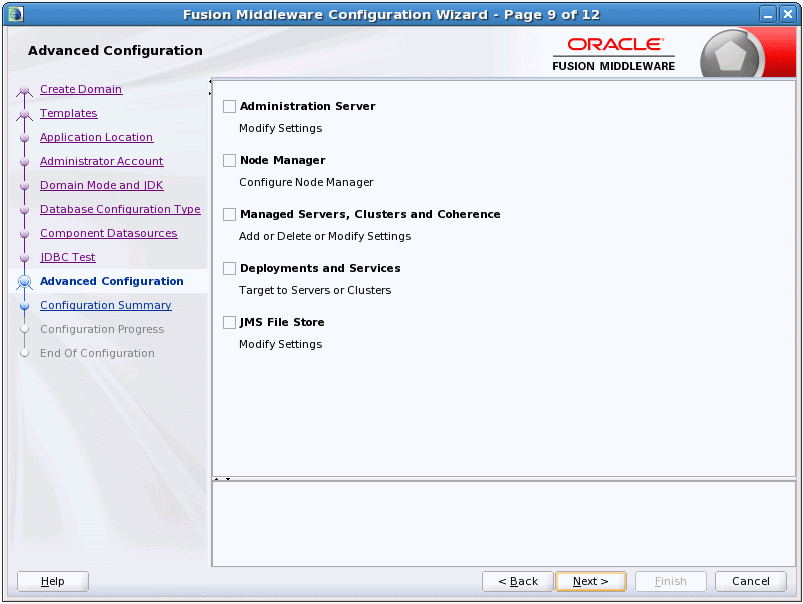The height and width of the screenshot is (604, 803).
Task: Click 'Modify Settings' under Administration Server
Action: pyautogui.click(x=281, y=128)
